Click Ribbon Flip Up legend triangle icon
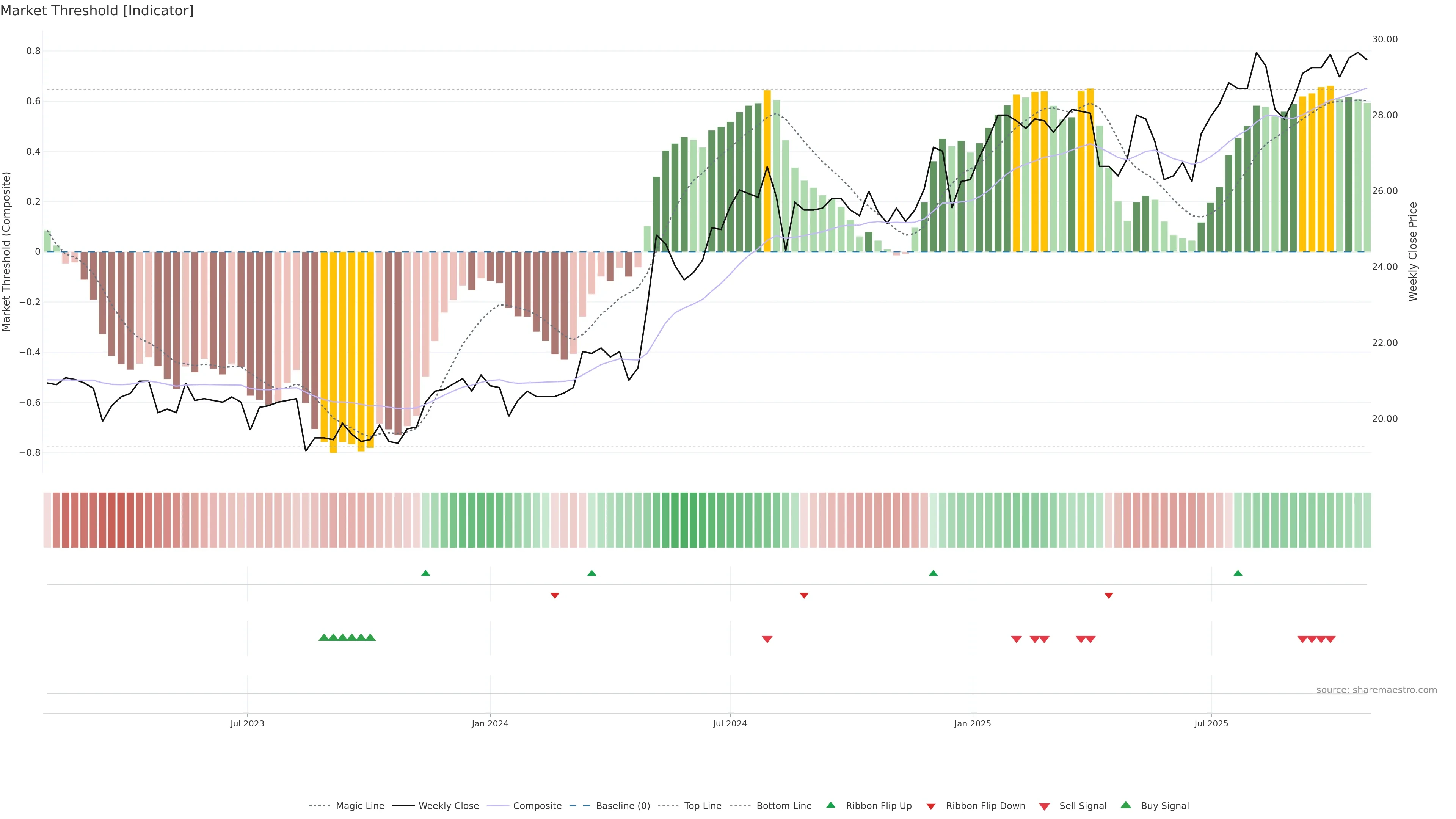The height and width of the screenshot is (819, 1456). [x=830, y=805]
